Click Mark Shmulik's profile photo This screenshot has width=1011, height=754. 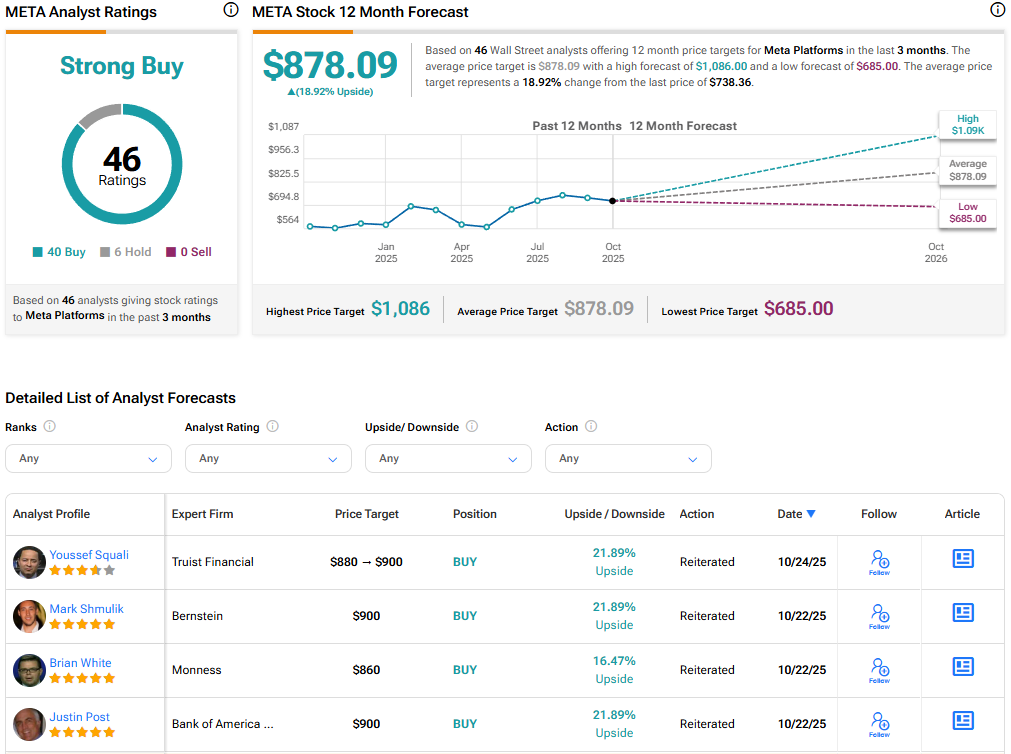[29, 616]
